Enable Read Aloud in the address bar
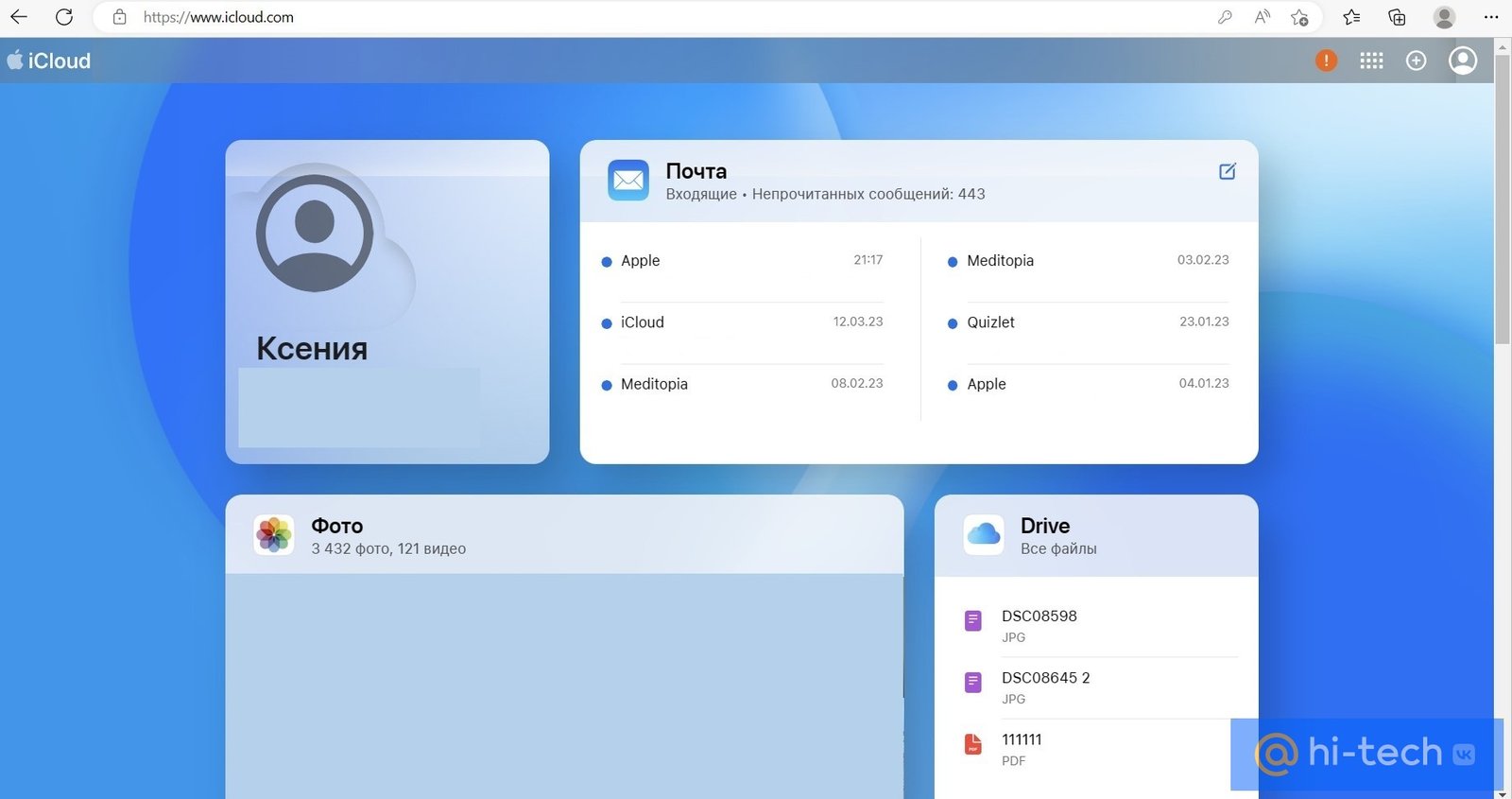Screen dimensions: 1512x799 pos(1263,17)
